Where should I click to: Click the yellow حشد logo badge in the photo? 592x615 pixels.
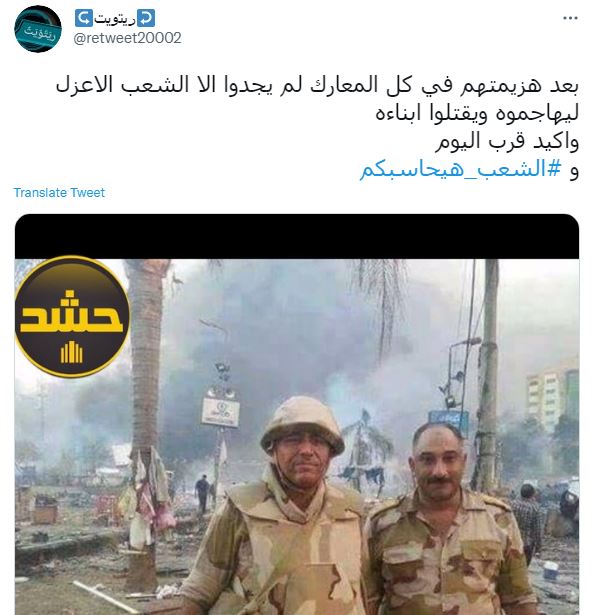tap(72, 317)
